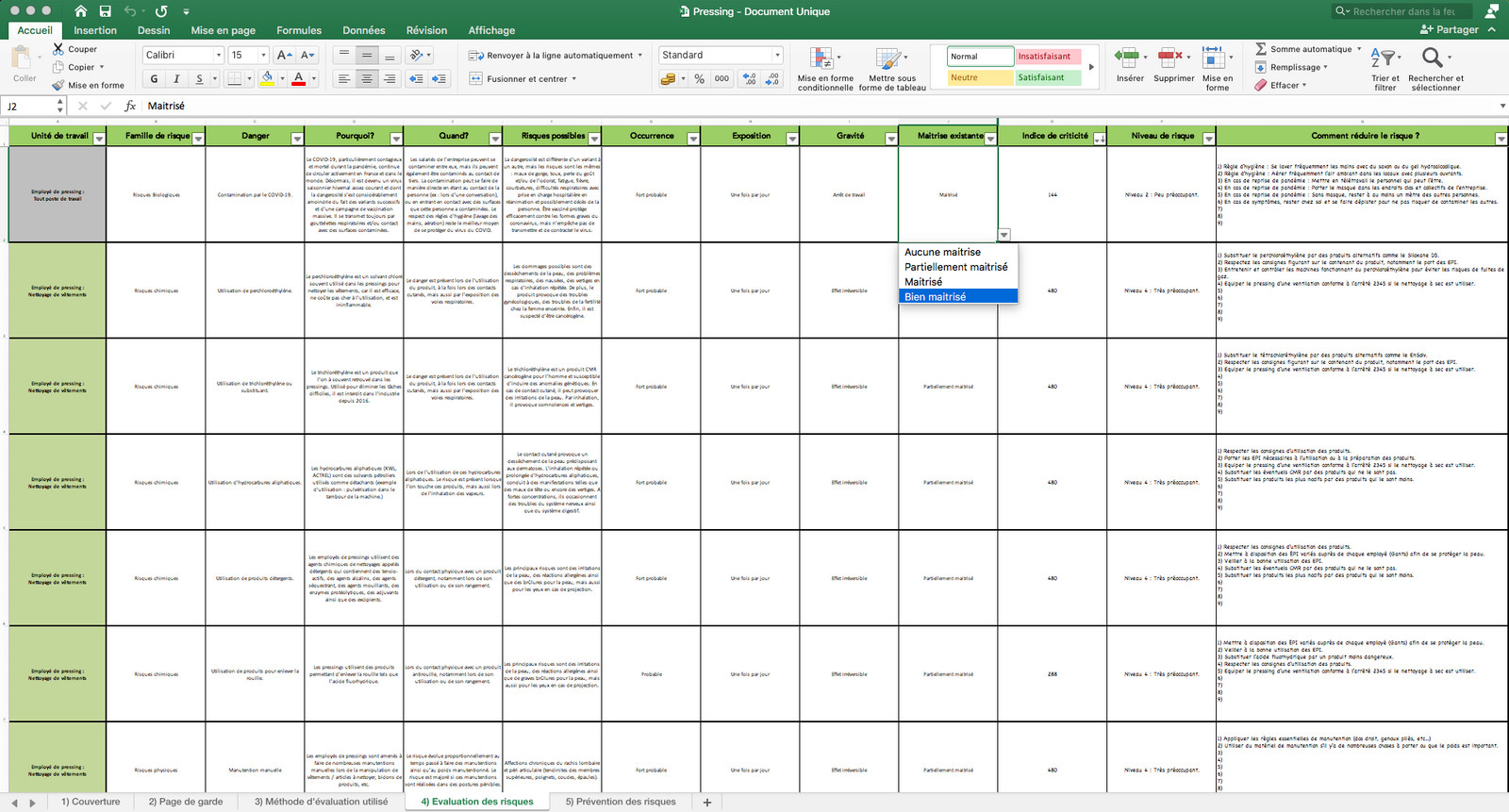1509x812 pixels.
Task: Click the Insérer cells icon
Action: point(1130,65)
